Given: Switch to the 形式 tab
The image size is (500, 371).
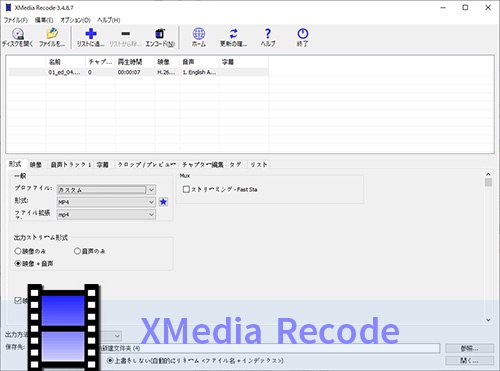Looking at the screenshot, I should (15, 164).
